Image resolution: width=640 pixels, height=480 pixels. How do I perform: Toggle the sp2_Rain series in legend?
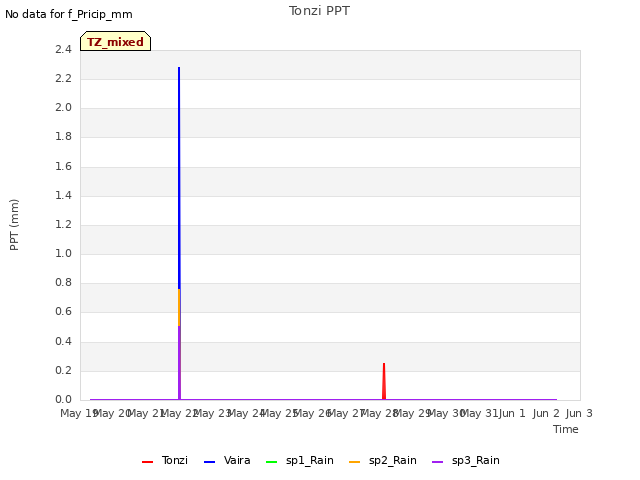383,460
